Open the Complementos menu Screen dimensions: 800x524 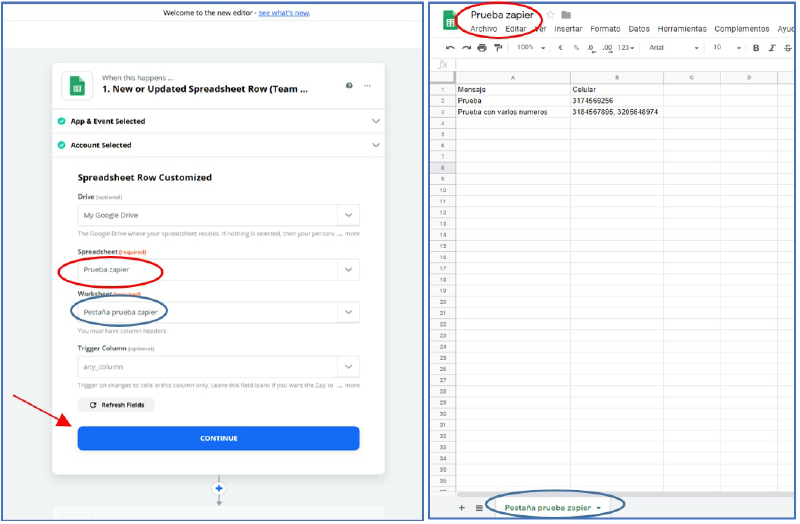(741, 29)
